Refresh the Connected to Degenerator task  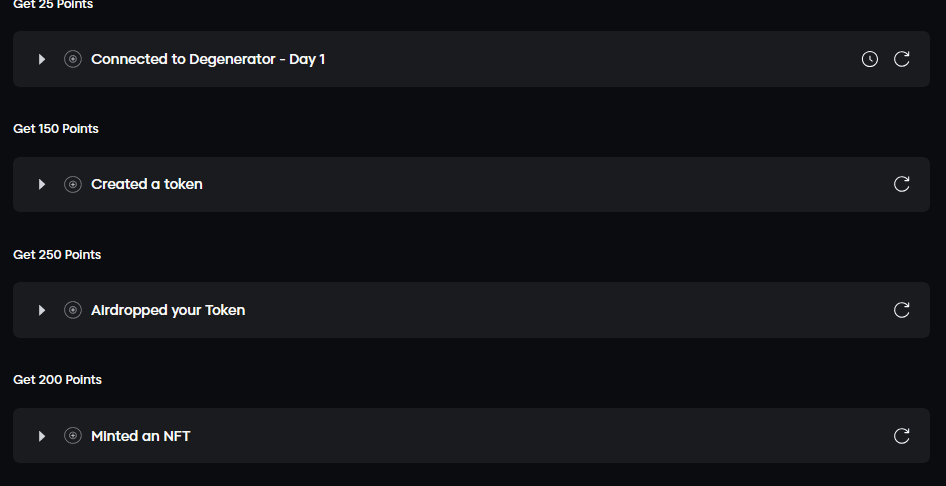(901, 59)
